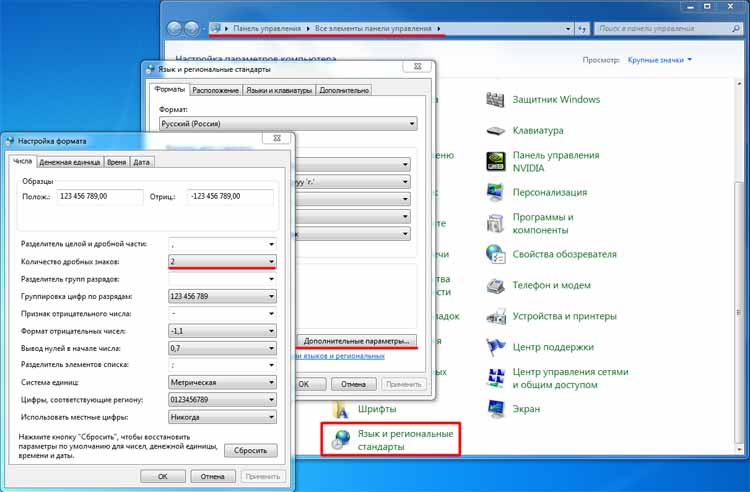Open Язык и региональные стандарты globe icon
This screenshot has width=750, height=492.
(x=341, y=439)
